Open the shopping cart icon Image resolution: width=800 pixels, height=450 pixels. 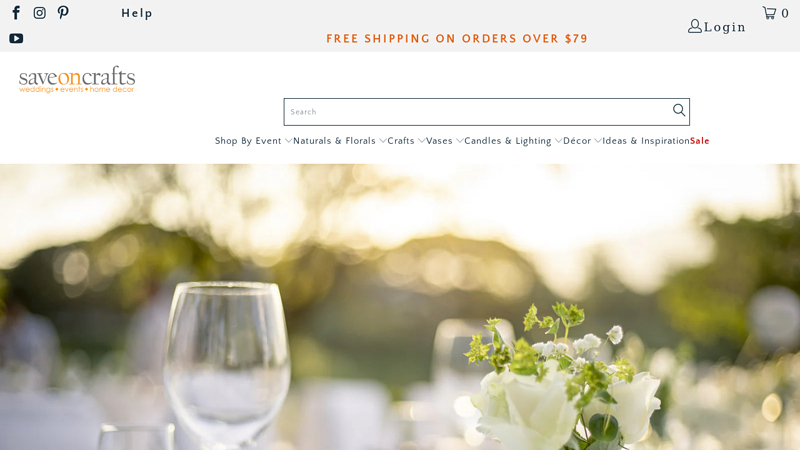pyautogui.click(x=769, y=13)
